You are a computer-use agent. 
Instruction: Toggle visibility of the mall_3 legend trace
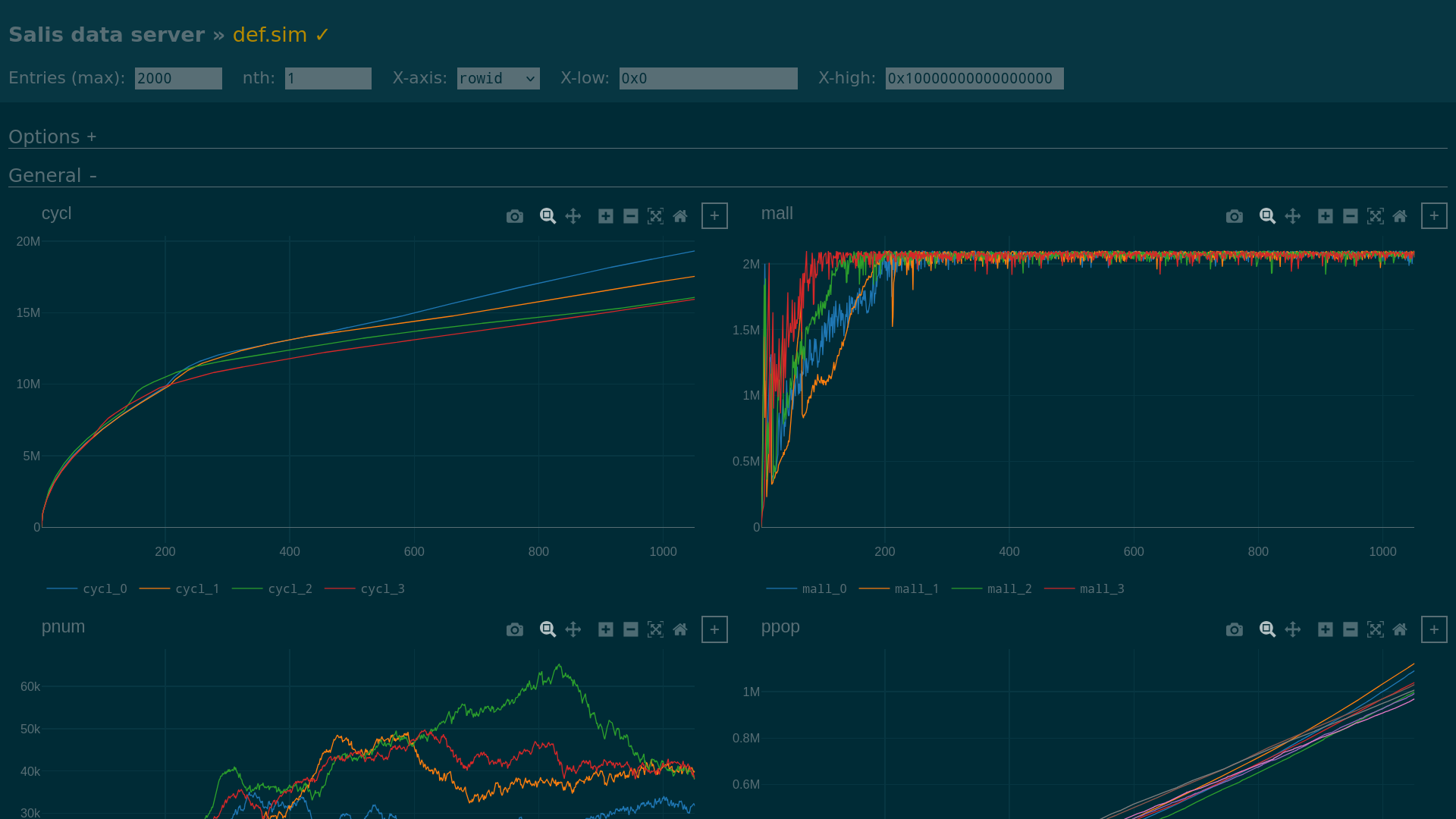1101,588
